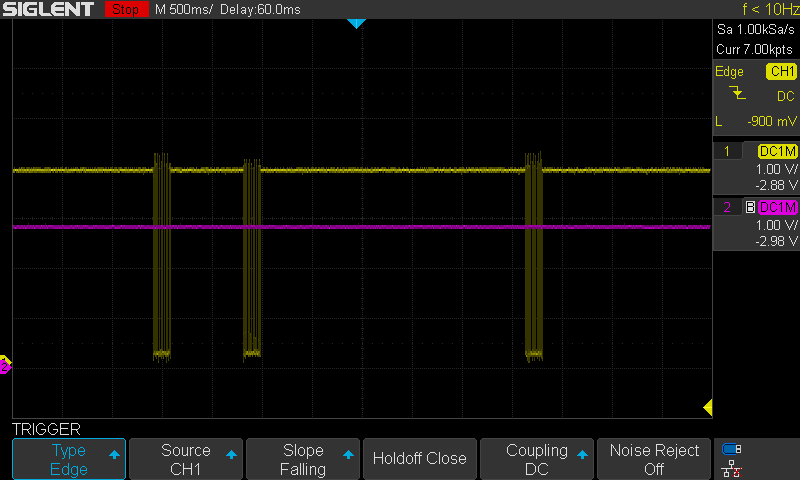The width and height of the screenshot is (800, 480).
Task: Click the trigger level -900 mV value
Action: tap(771, 121)
